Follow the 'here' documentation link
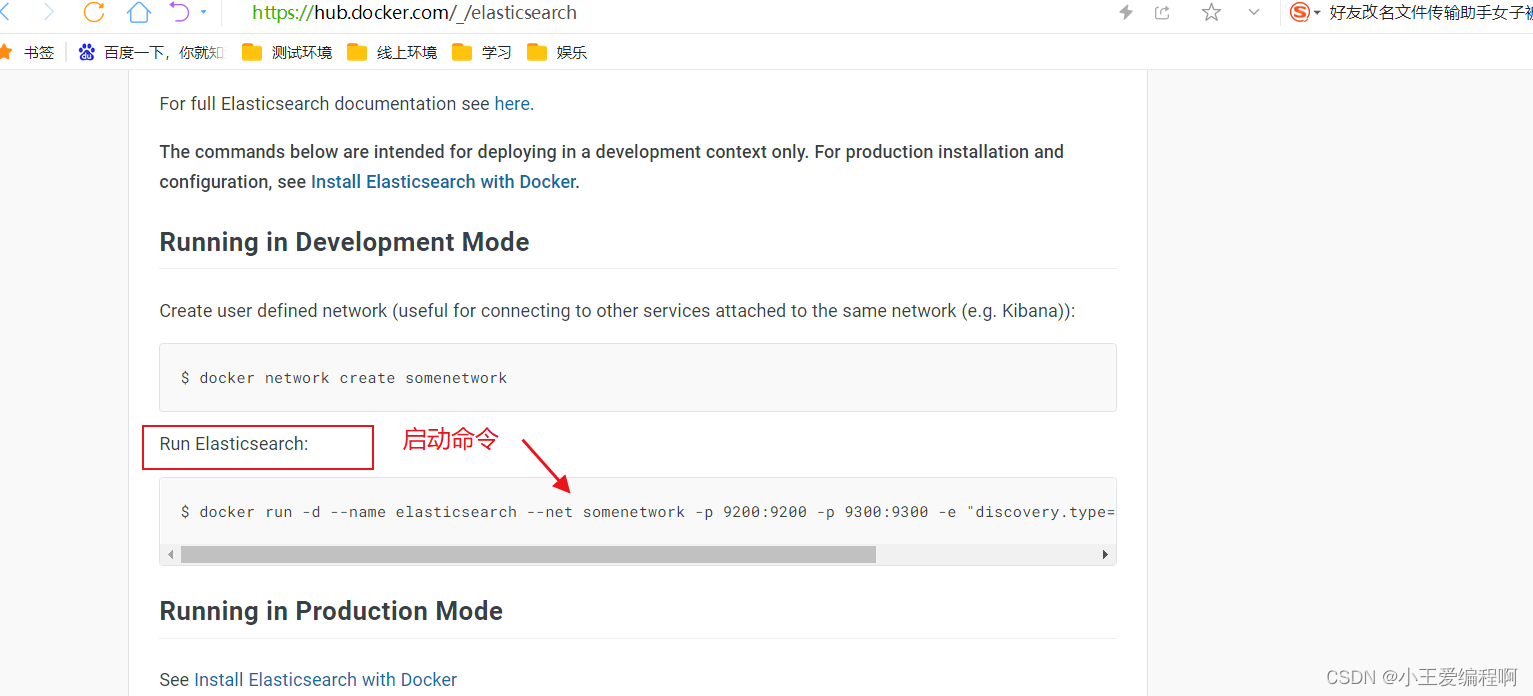The width and height of the screenshot is (1533, 696). coord(512,104)
